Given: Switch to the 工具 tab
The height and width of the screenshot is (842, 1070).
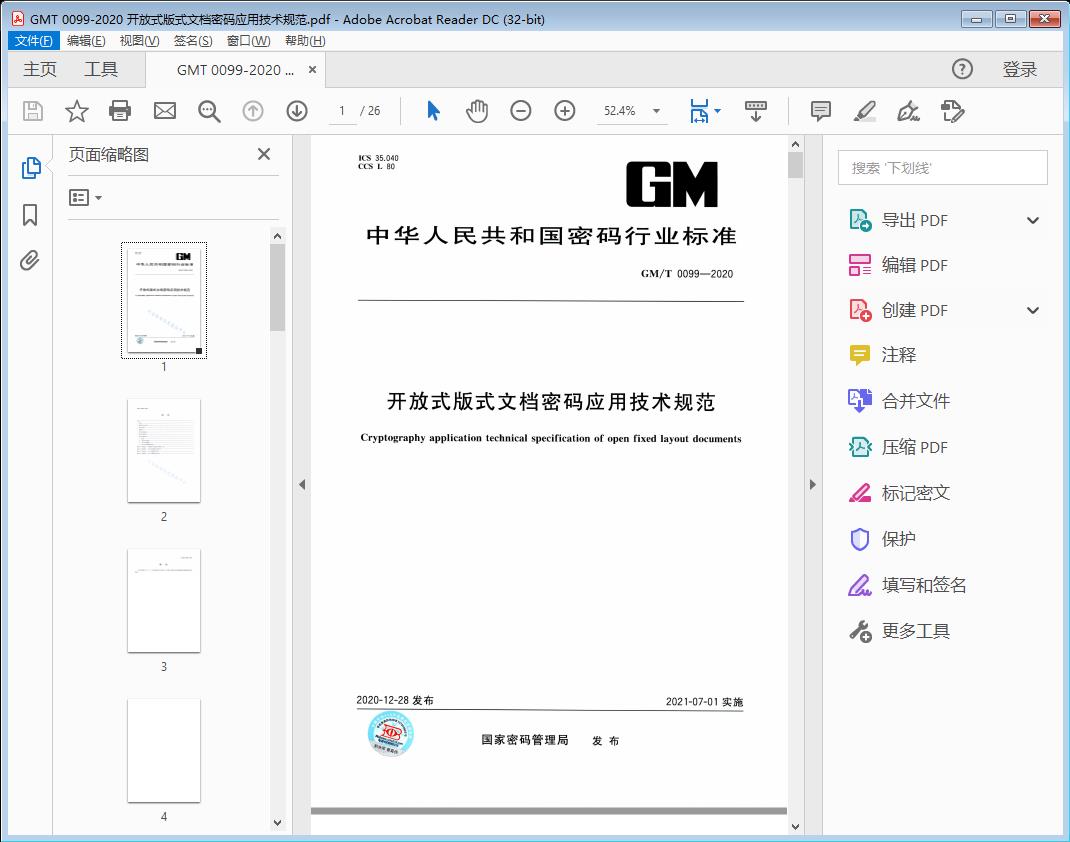Looking at the screenshot, I should [x=101, y=69].
